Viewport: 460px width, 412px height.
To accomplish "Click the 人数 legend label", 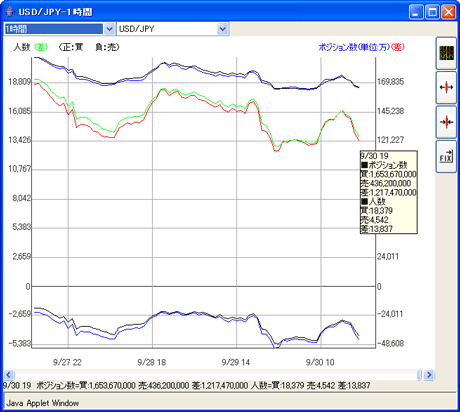I will point(22,47).
